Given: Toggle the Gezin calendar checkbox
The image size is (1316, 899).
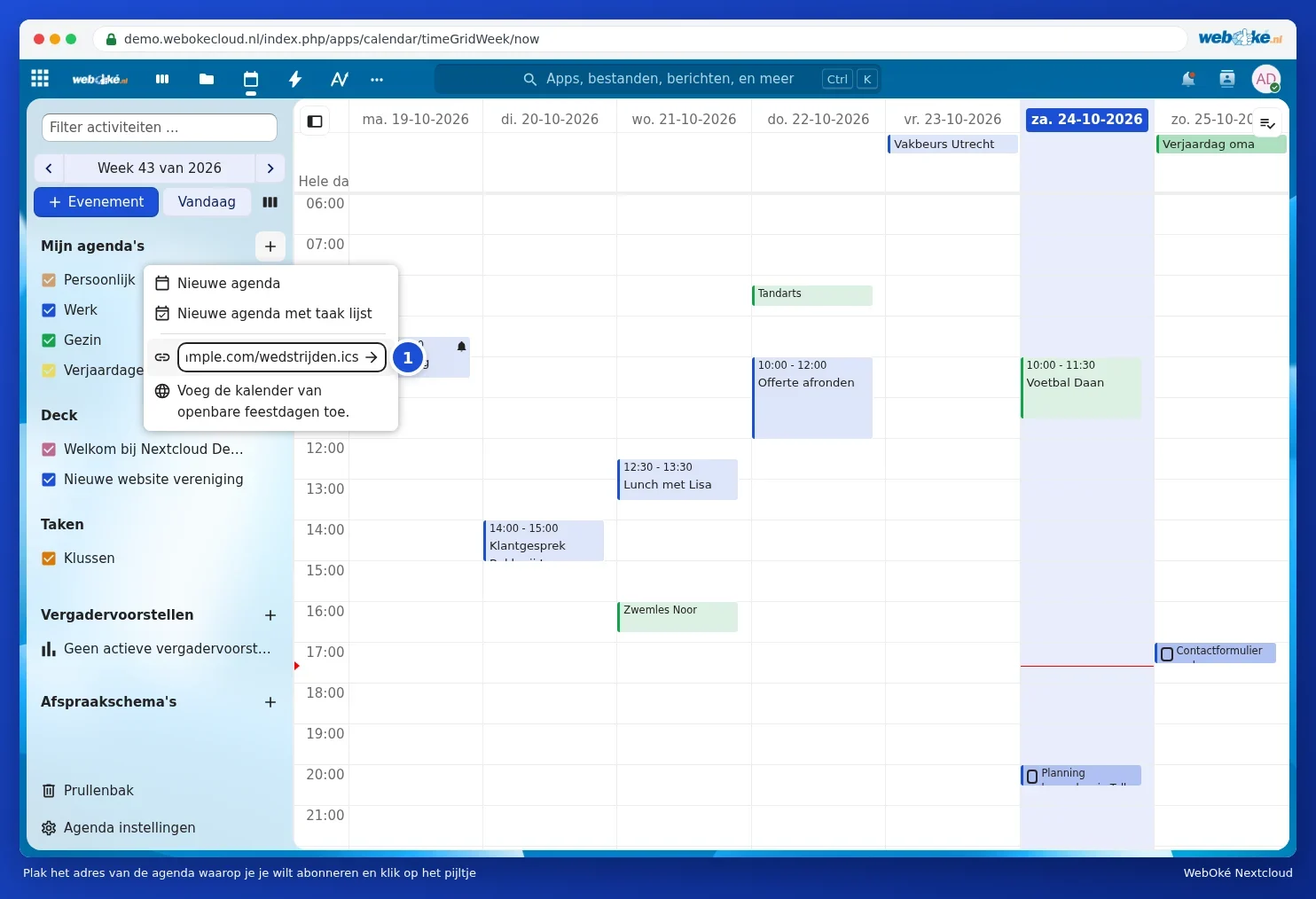Looking at the screenshot, I should point(49,340).
